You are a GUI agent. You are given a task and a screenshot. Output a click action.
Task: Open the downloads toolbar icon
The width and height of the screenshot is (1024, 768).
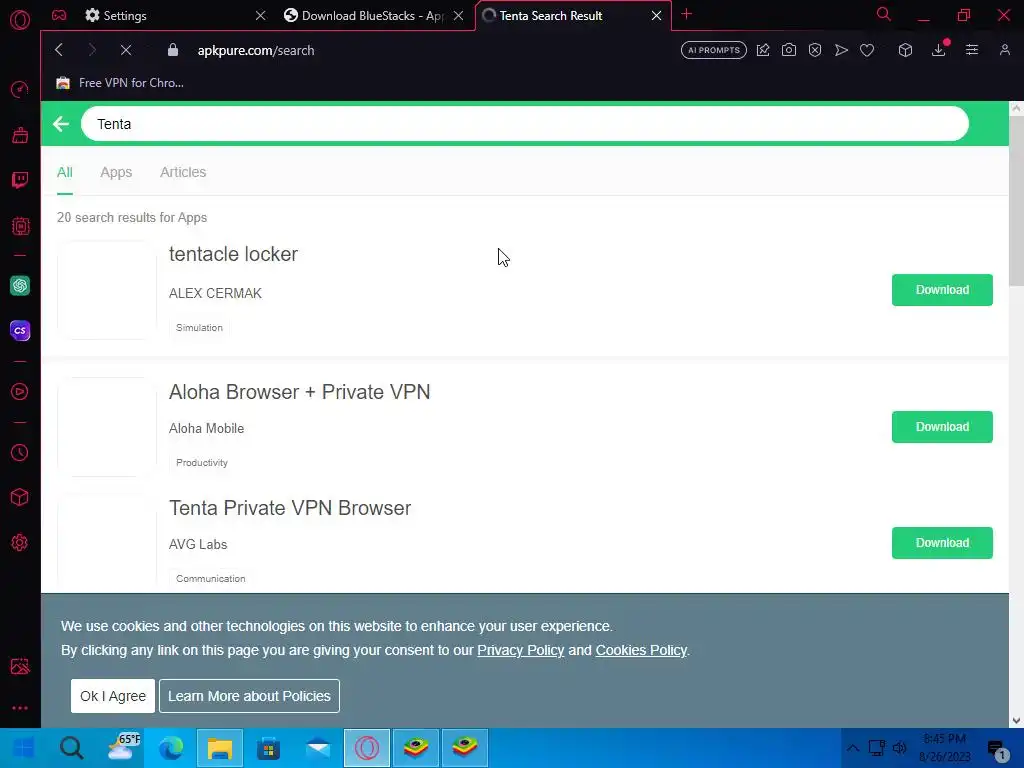pos(938,50)
